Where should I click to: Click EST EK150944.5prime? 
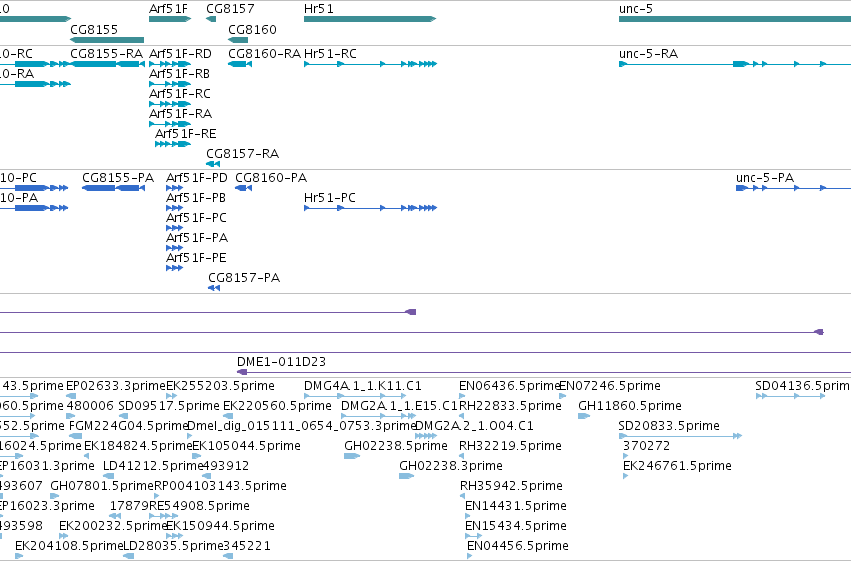click(220, 526)
